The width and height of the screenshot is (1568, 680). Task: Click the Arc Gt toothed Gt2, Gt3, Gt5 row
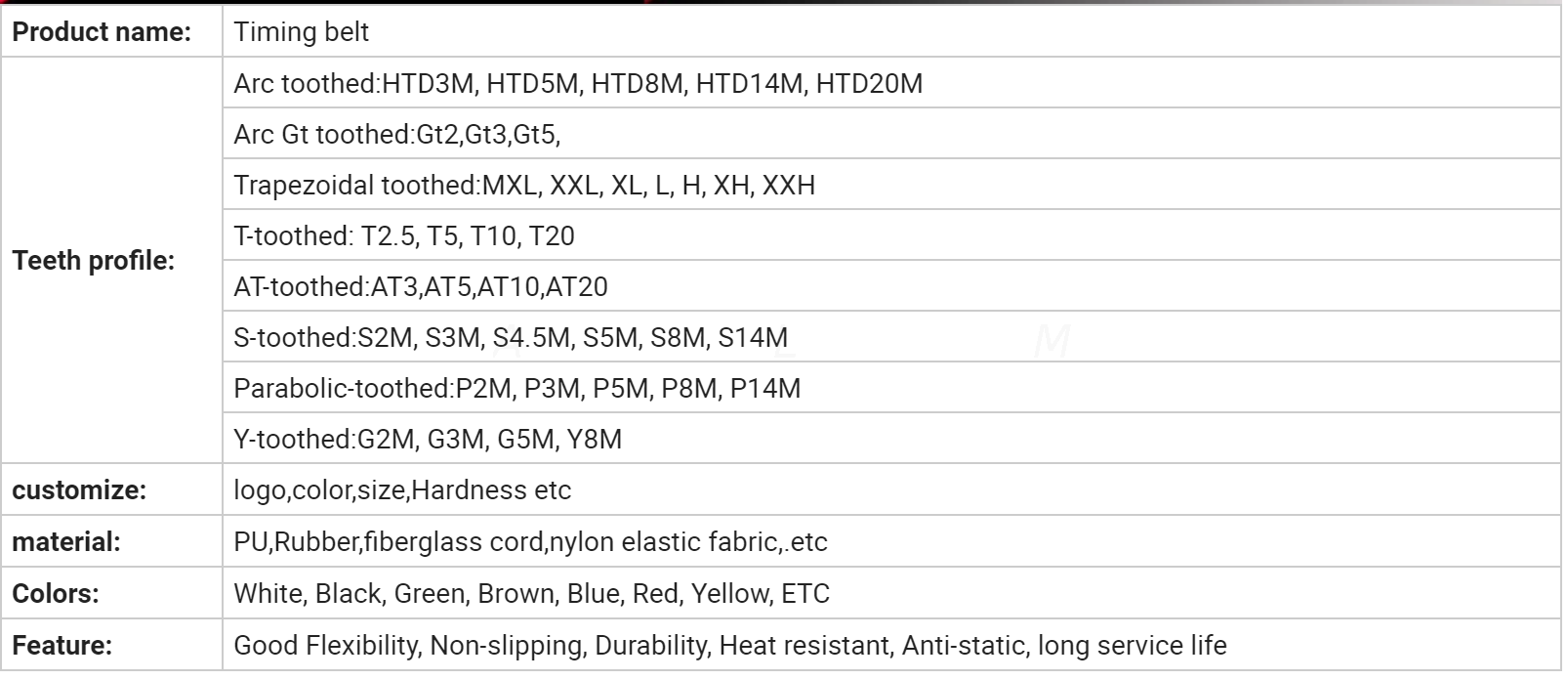click(397, 135)
